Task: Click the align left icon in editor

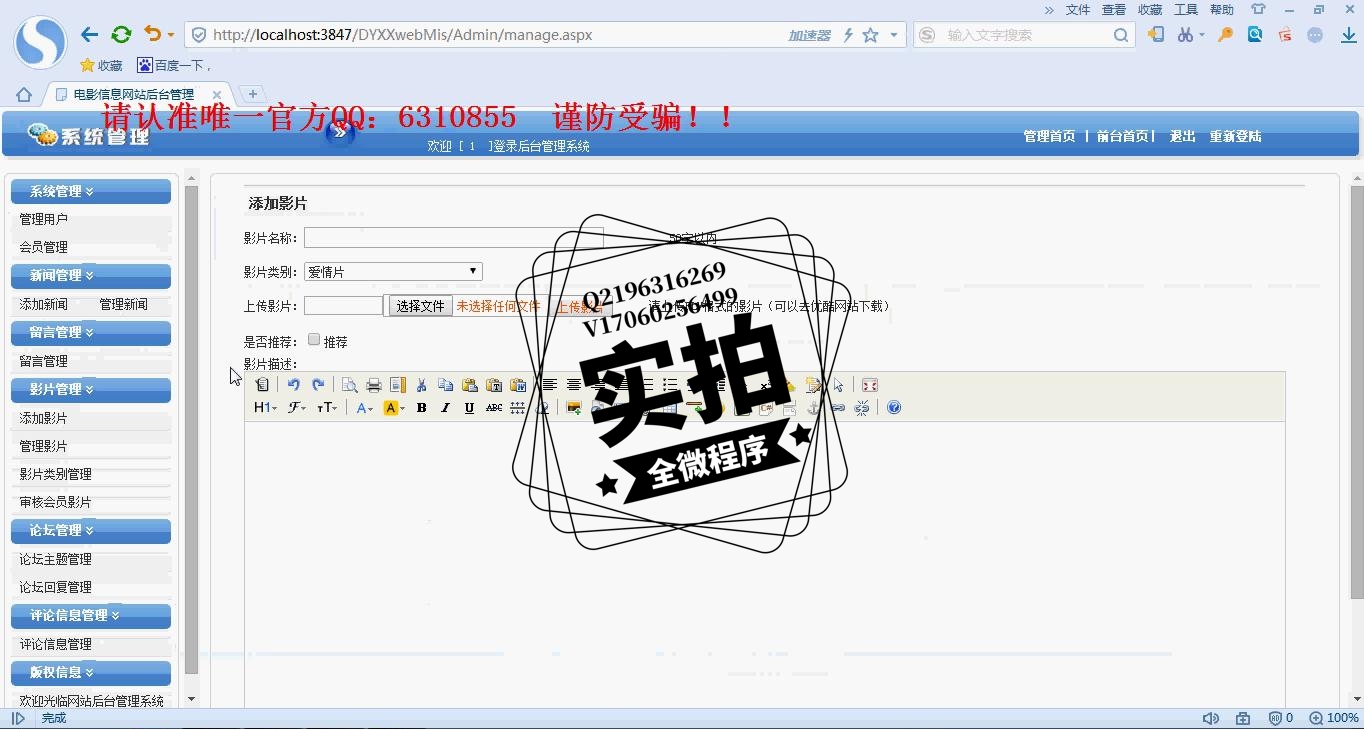Action: [549, 385]
